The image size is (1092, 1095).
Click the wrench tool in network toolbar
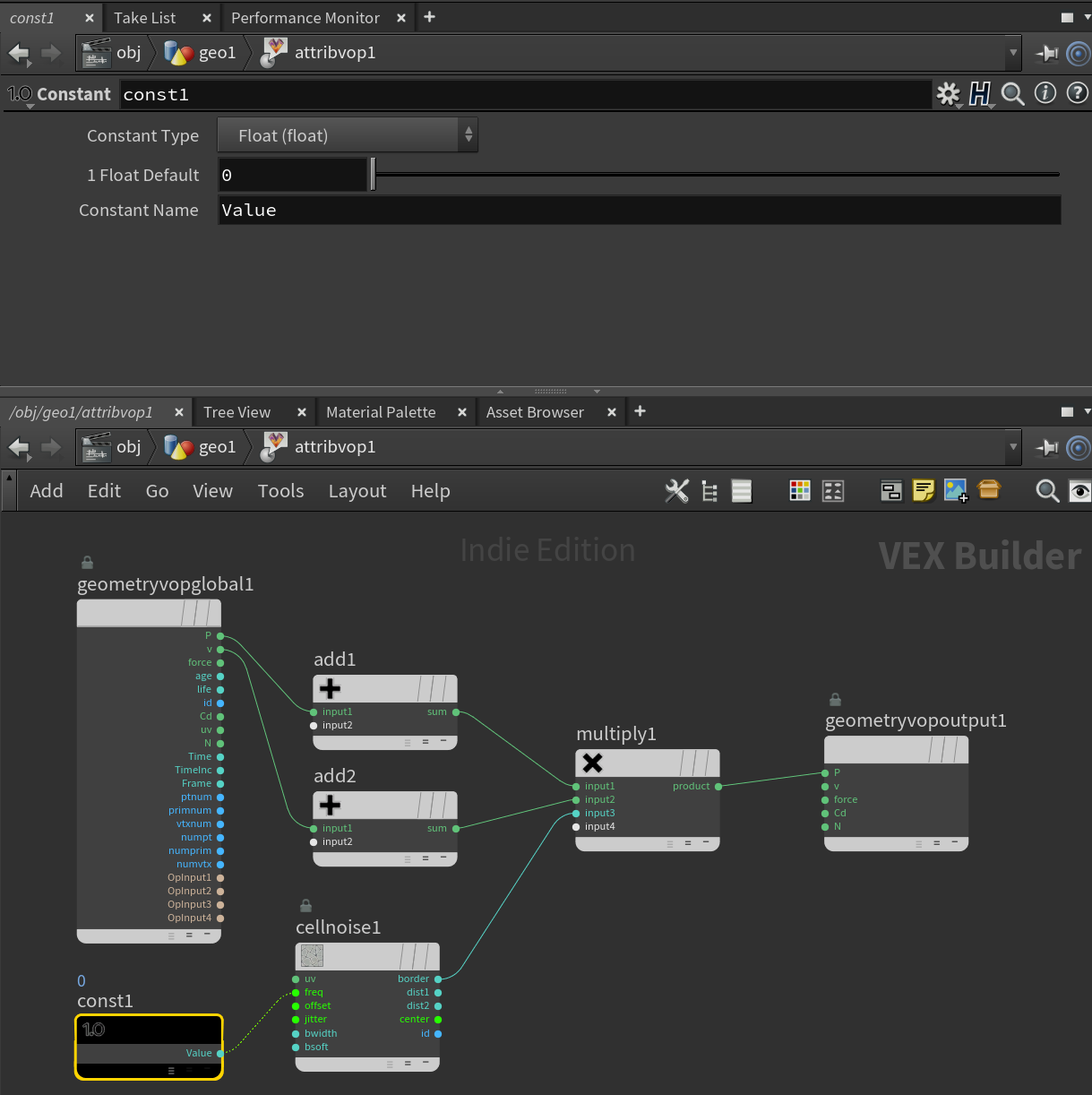point(677,490)
